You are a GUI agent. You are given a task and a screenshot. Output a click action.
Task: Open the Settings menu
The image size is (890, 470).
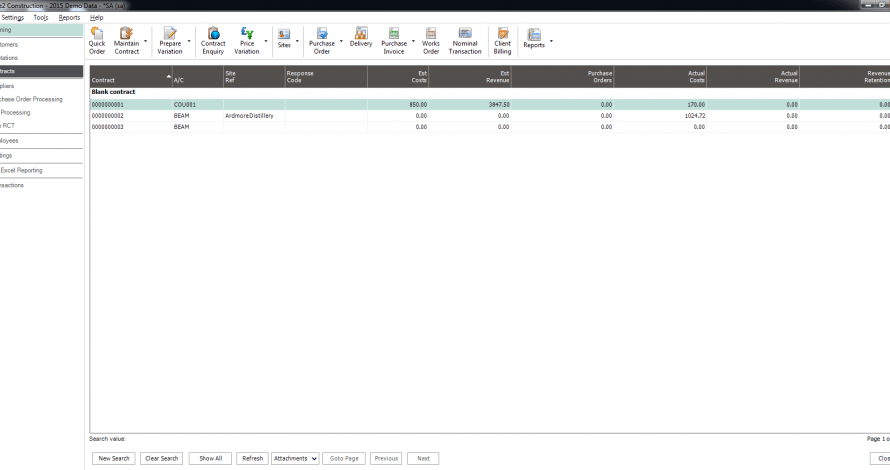pyautogui.click(x=12, y=18)
